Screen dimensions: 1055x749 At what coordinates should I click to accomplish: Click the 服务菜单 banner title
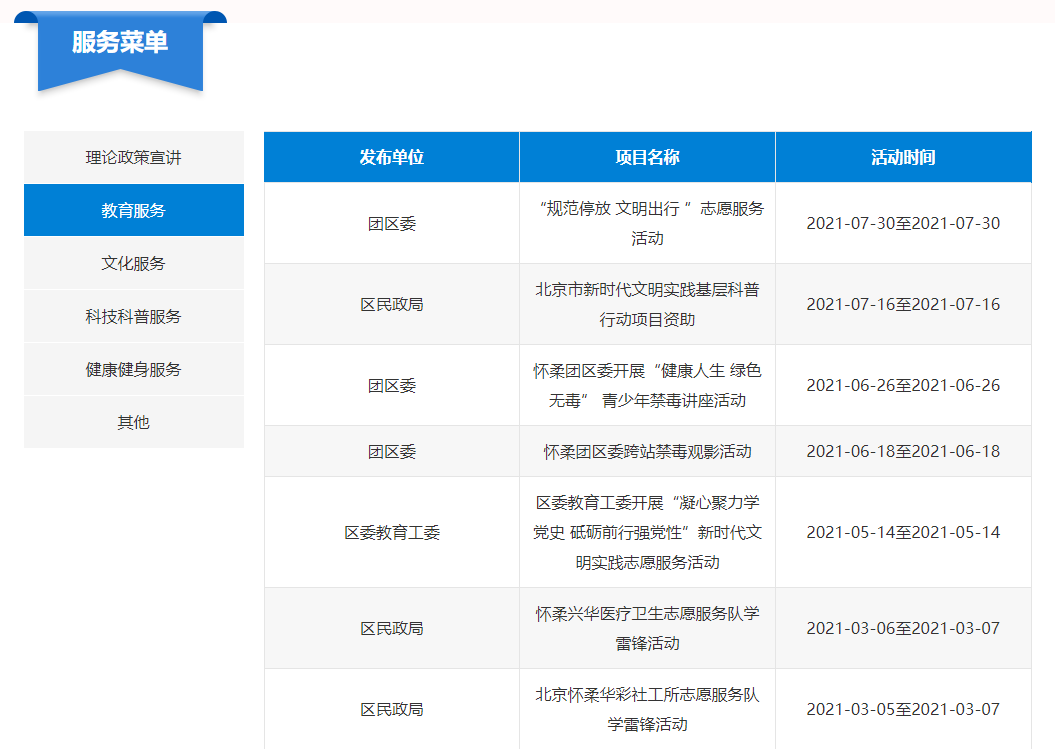pos(120,42)
